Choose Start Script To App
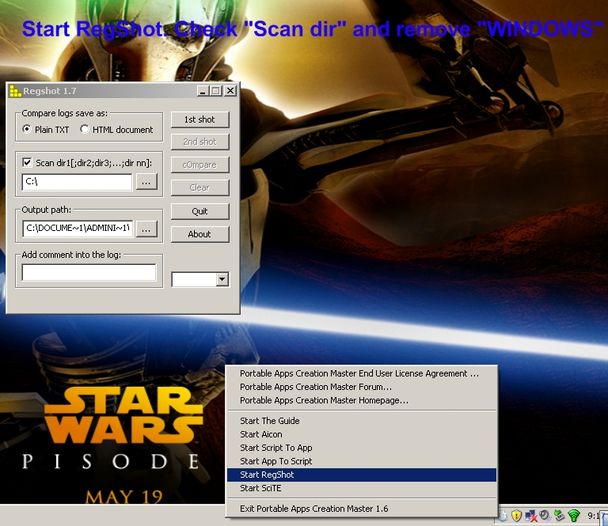Image resolution: width=608 pixels, height=526 pixels. click(361, 448)
